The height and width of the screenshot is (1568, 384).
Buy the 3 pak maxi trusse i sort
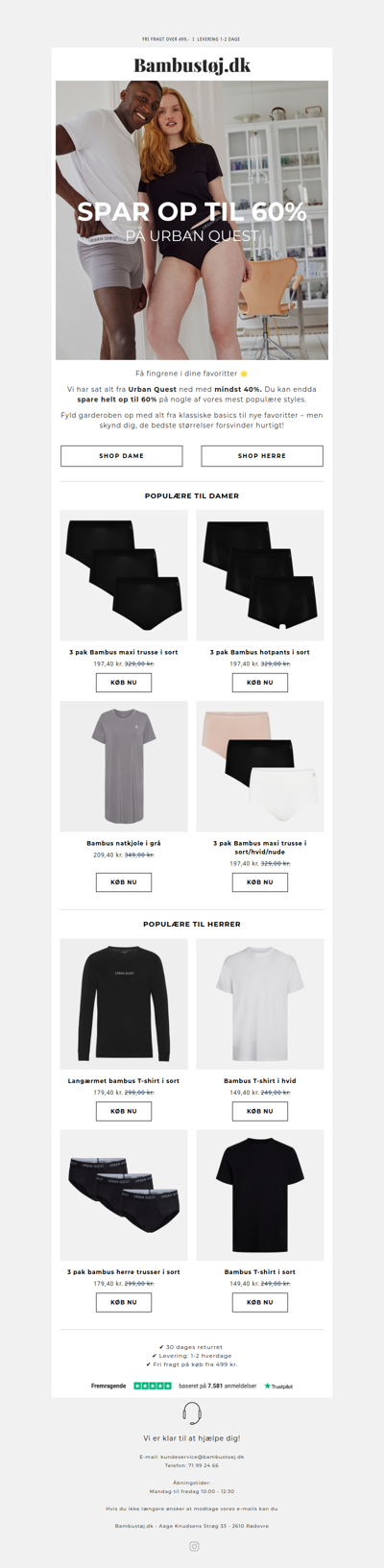[x=124, y=682]
